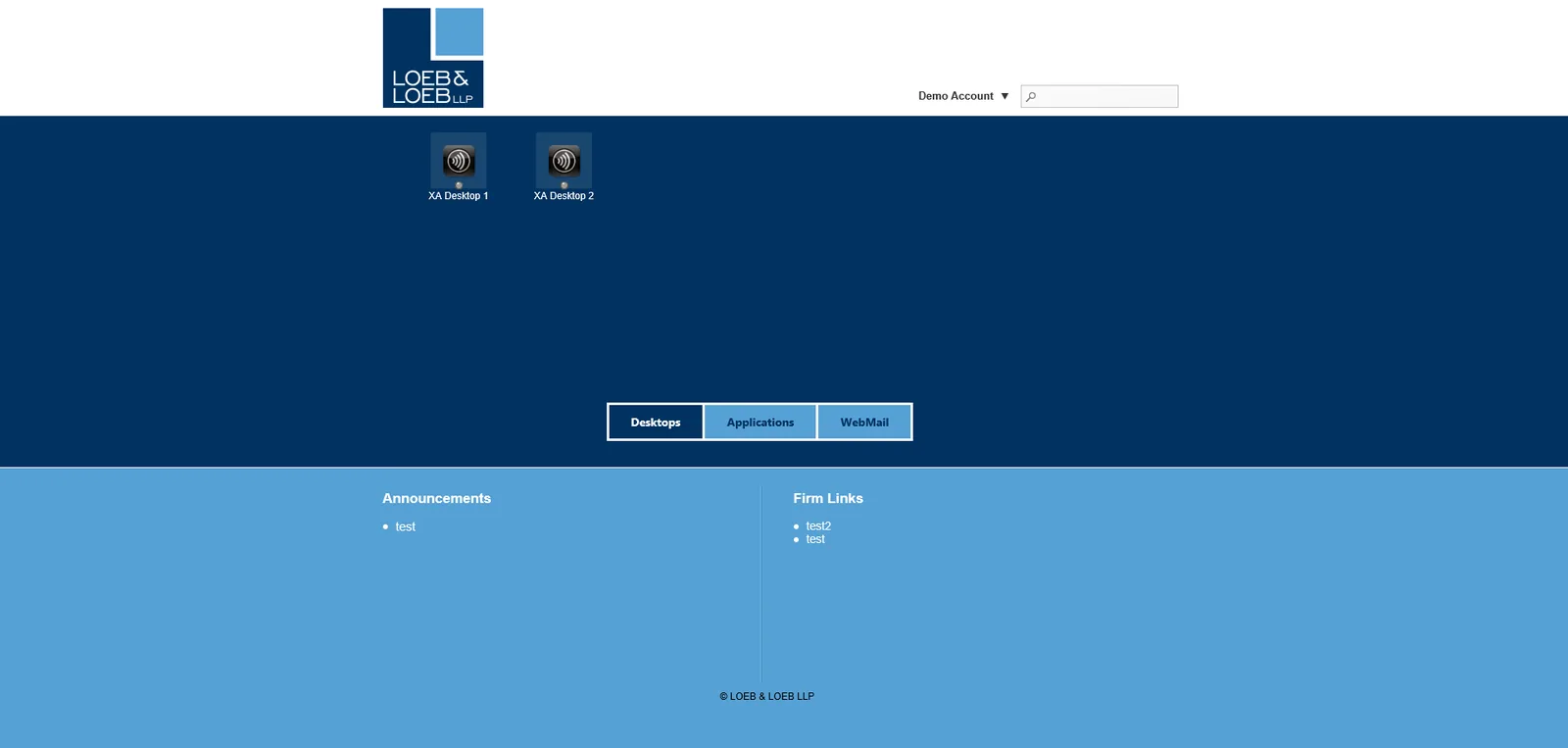Focus the search input field

tap(1100, 96)
